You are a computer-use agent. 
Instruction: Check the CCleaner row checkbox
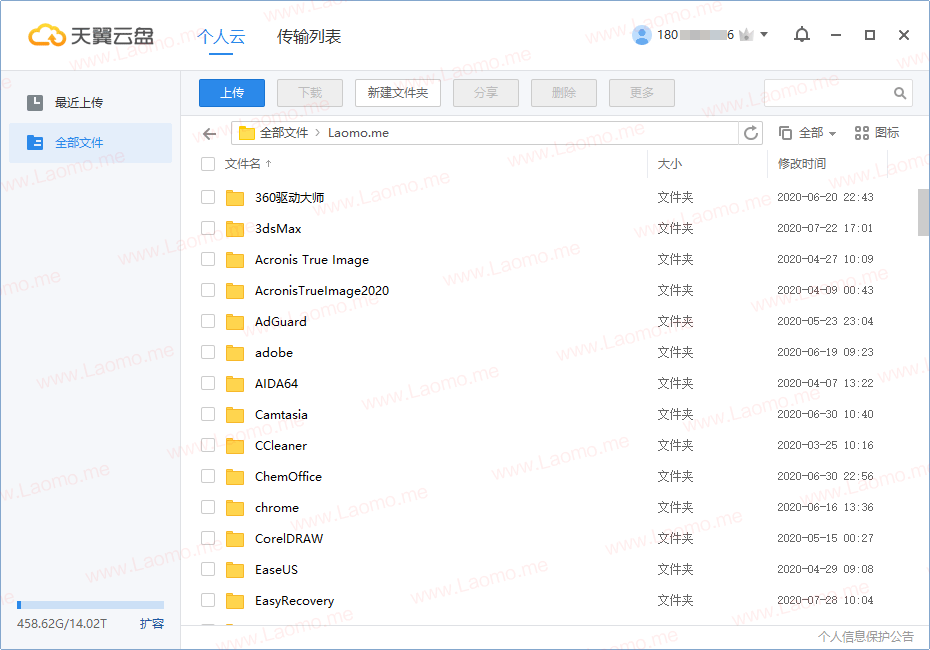[x=208, y=445]
